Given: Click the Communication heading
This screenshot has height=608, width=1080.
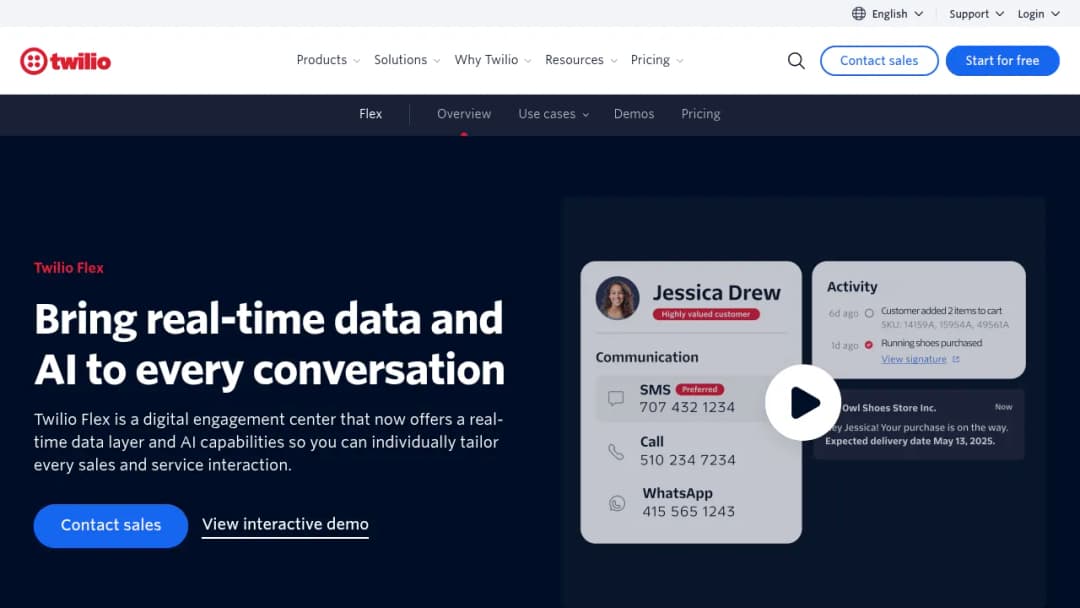Looking at the screenshot, I should (647, 357).
